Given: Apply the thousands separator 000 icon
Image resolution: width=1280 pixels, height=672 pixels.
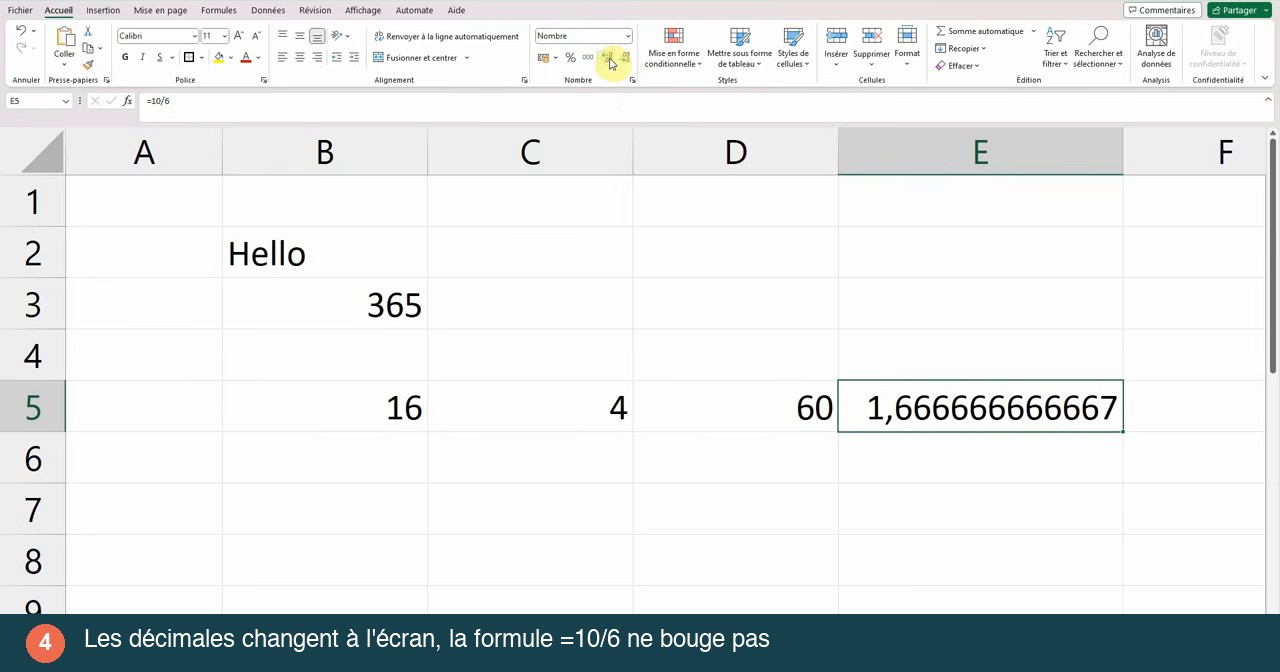Looking at the screenshot, I should [588, 58].
